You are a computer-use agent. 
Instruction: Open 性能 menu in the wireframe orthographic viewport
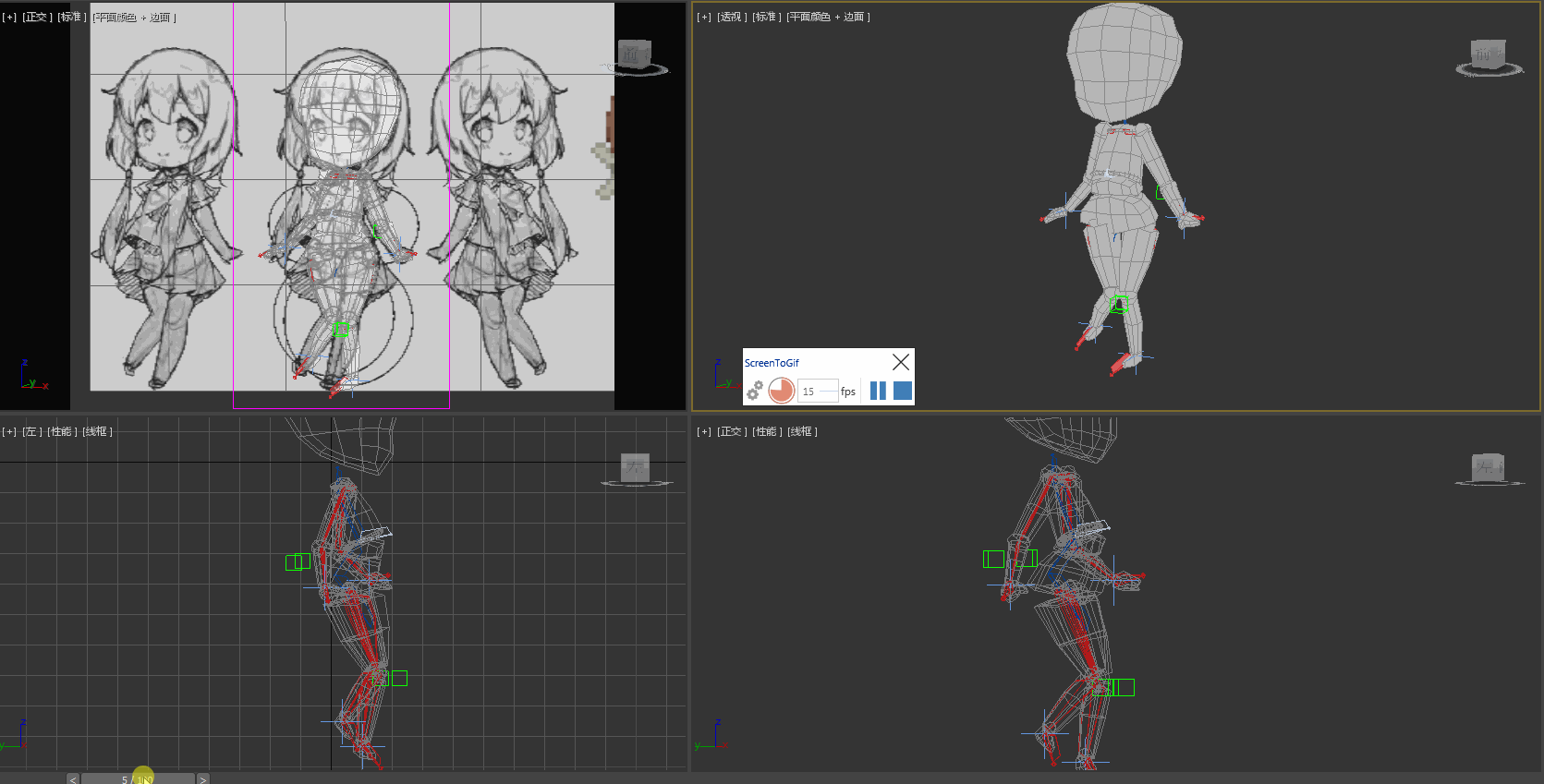pyautogui.click(x=766, y=431)
